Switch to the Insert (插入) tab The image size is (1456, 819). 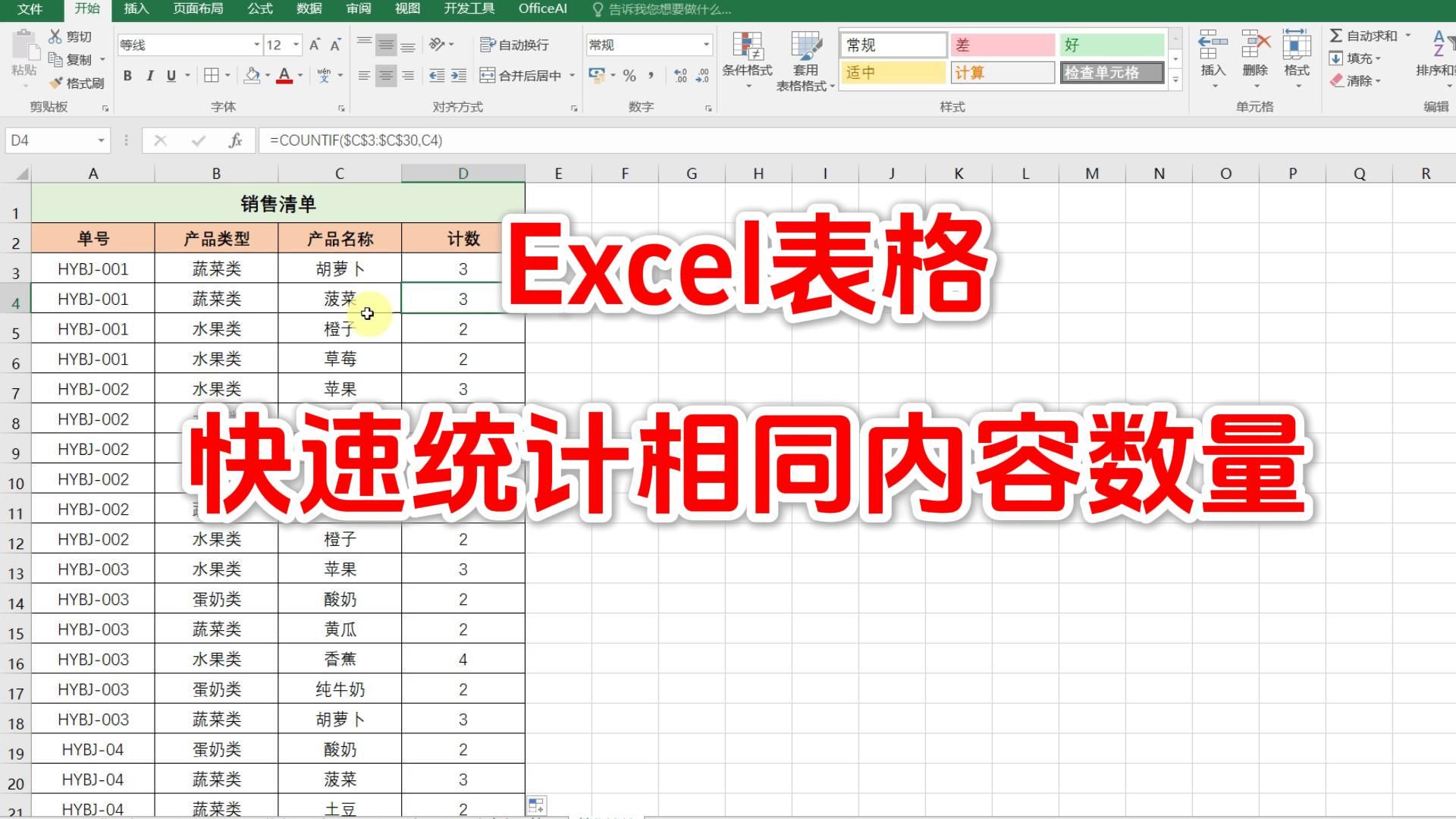point(136,9)
